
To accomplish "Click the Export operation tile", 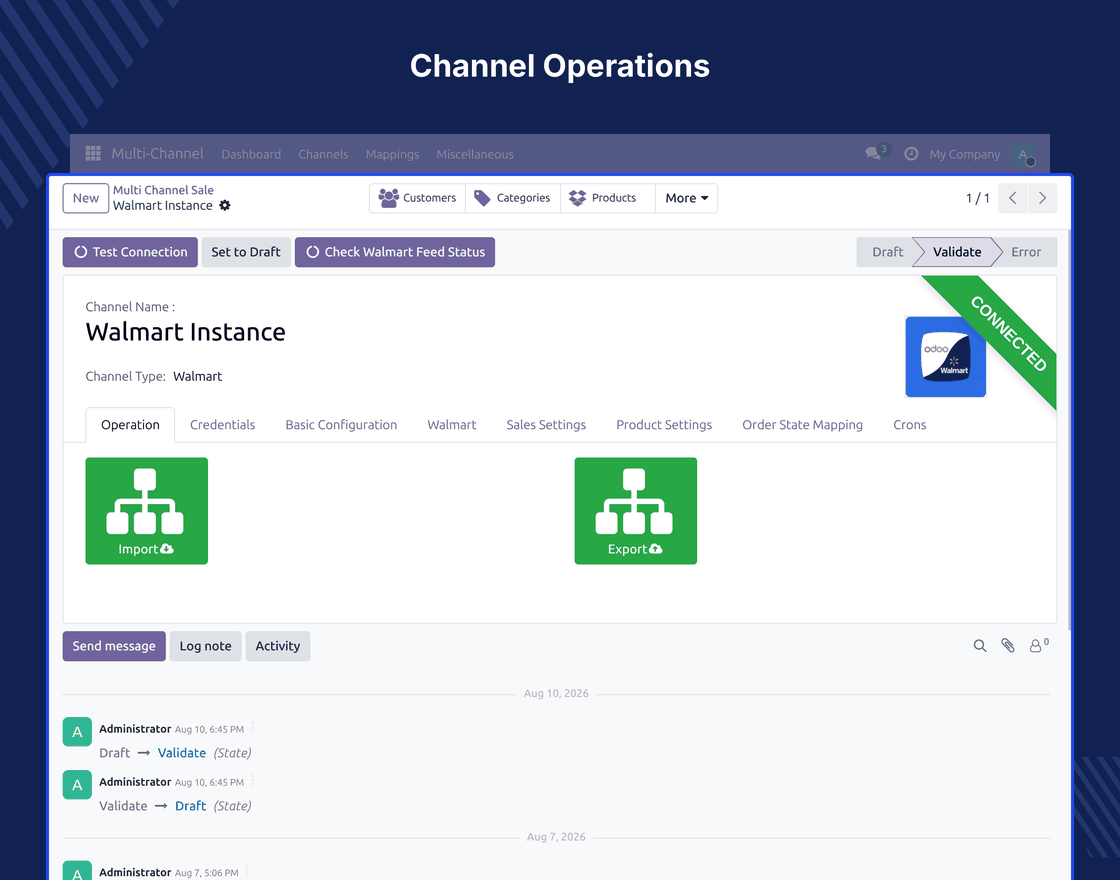I will (x=636, y=511).
